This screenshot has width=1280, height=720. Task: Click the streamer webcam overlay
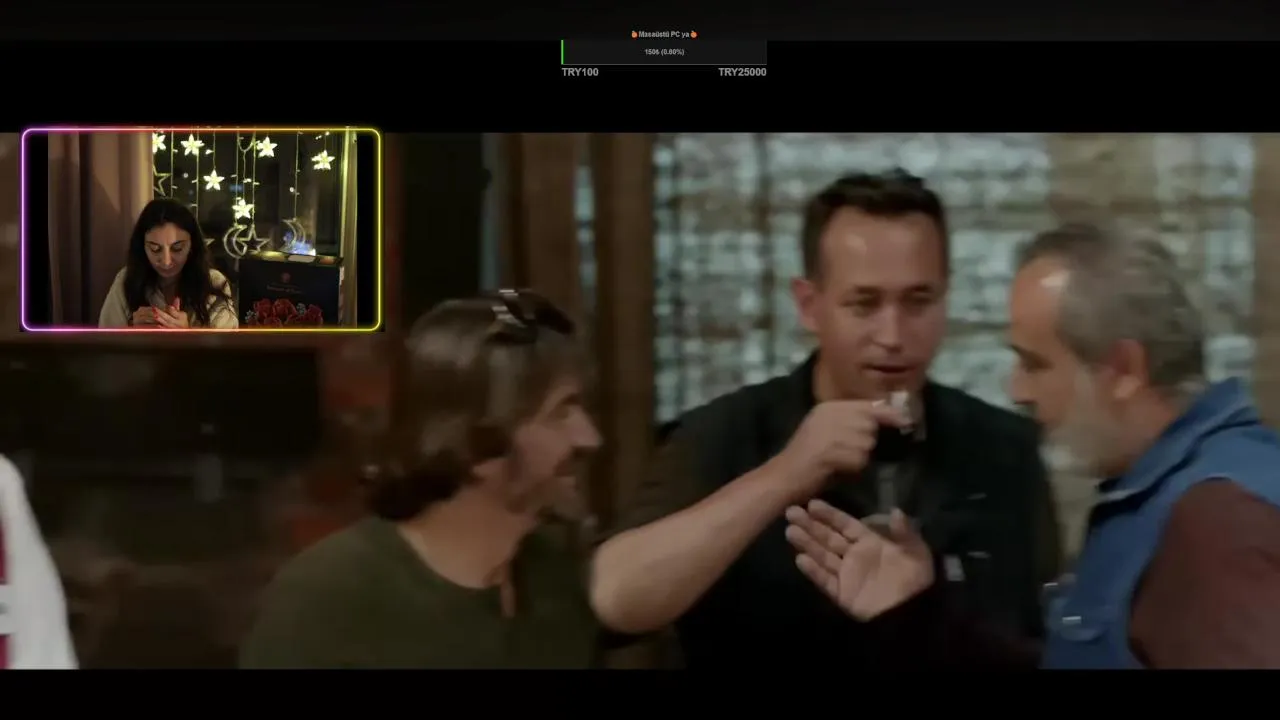click(201, 229)
